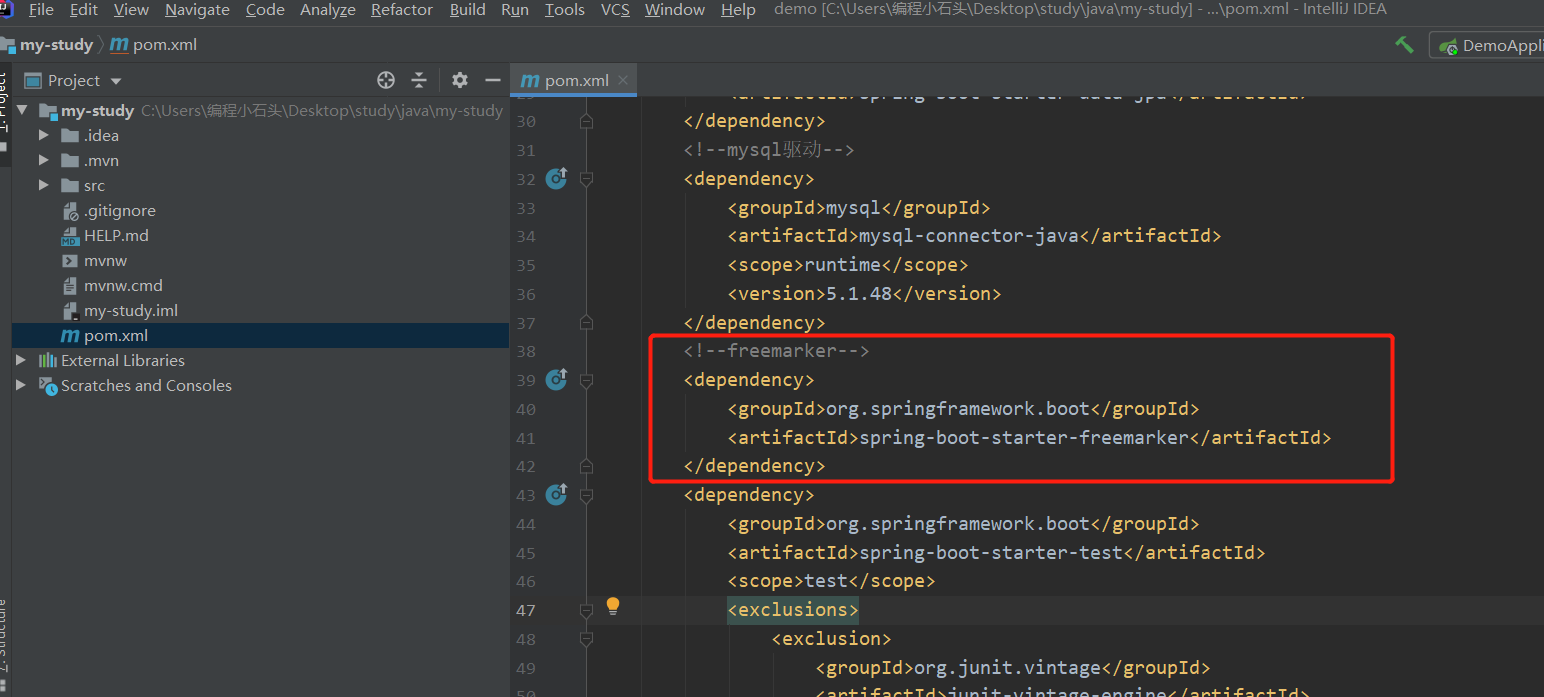Fold the dependency block at line 39
The width and height of the screenshot is (1544, 697).
click(586, 380)
